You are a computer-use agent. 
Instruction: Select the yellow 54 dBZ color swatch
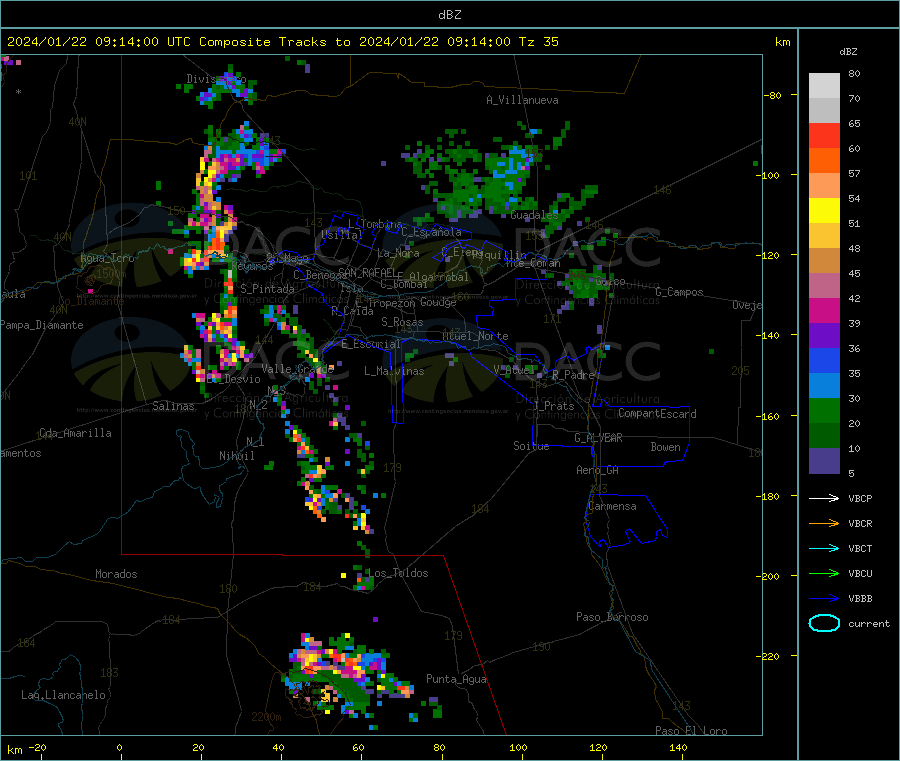point(824,211)
